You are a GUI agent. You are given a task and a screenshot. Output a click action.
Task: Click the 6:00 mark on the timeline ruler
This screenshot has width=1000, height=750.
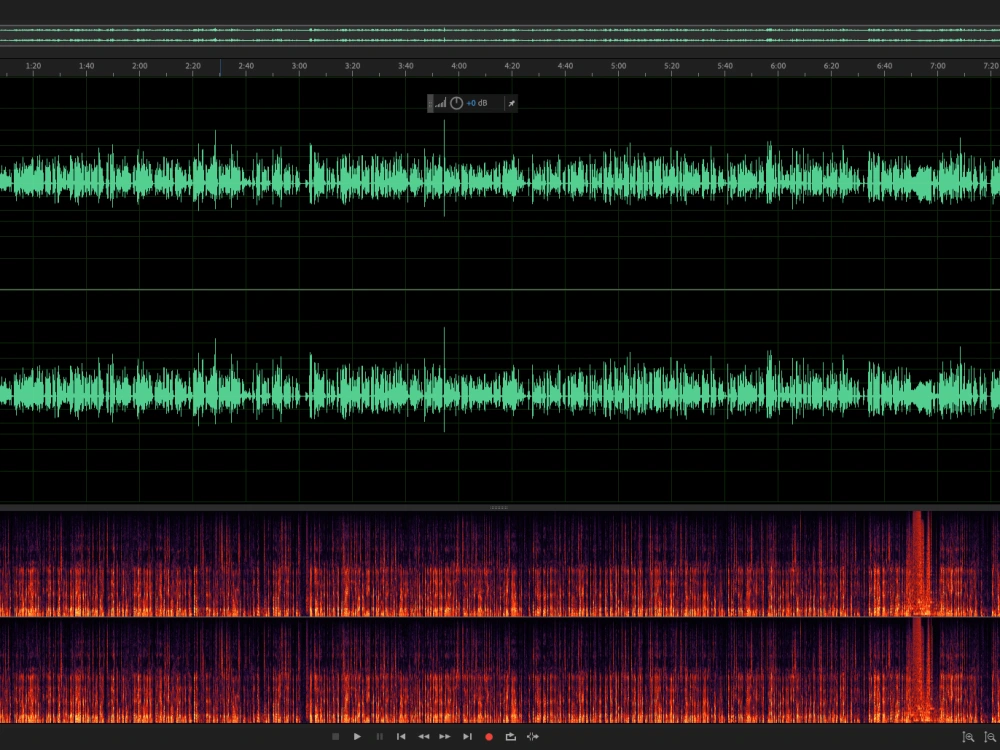(x=778, y=66)
